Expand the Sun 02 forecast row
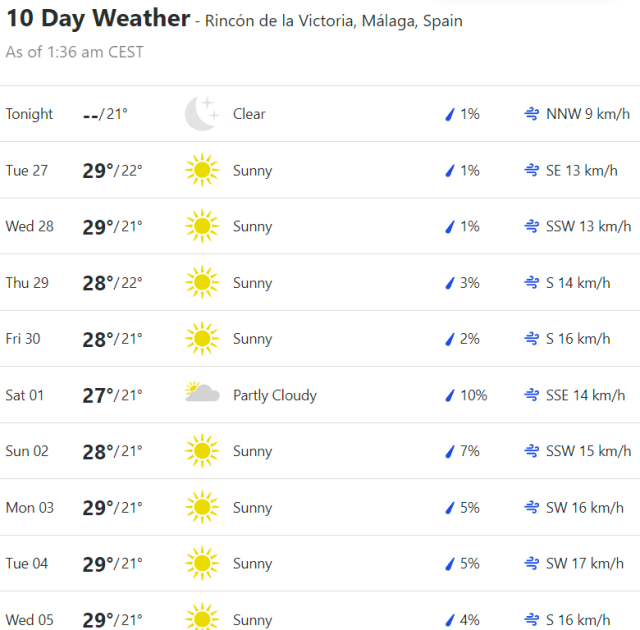 click(320, 451)
